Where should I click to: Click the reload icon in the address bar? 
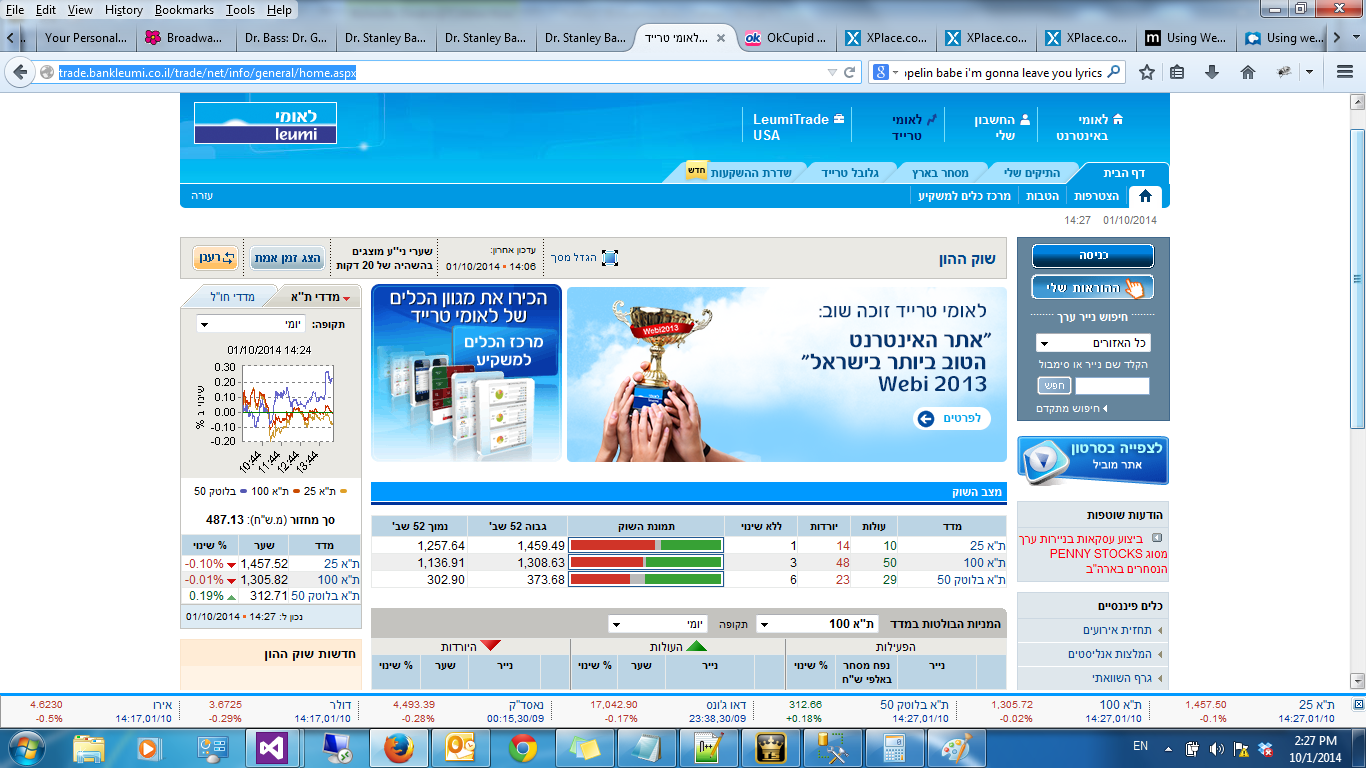[x=851, y=72]
